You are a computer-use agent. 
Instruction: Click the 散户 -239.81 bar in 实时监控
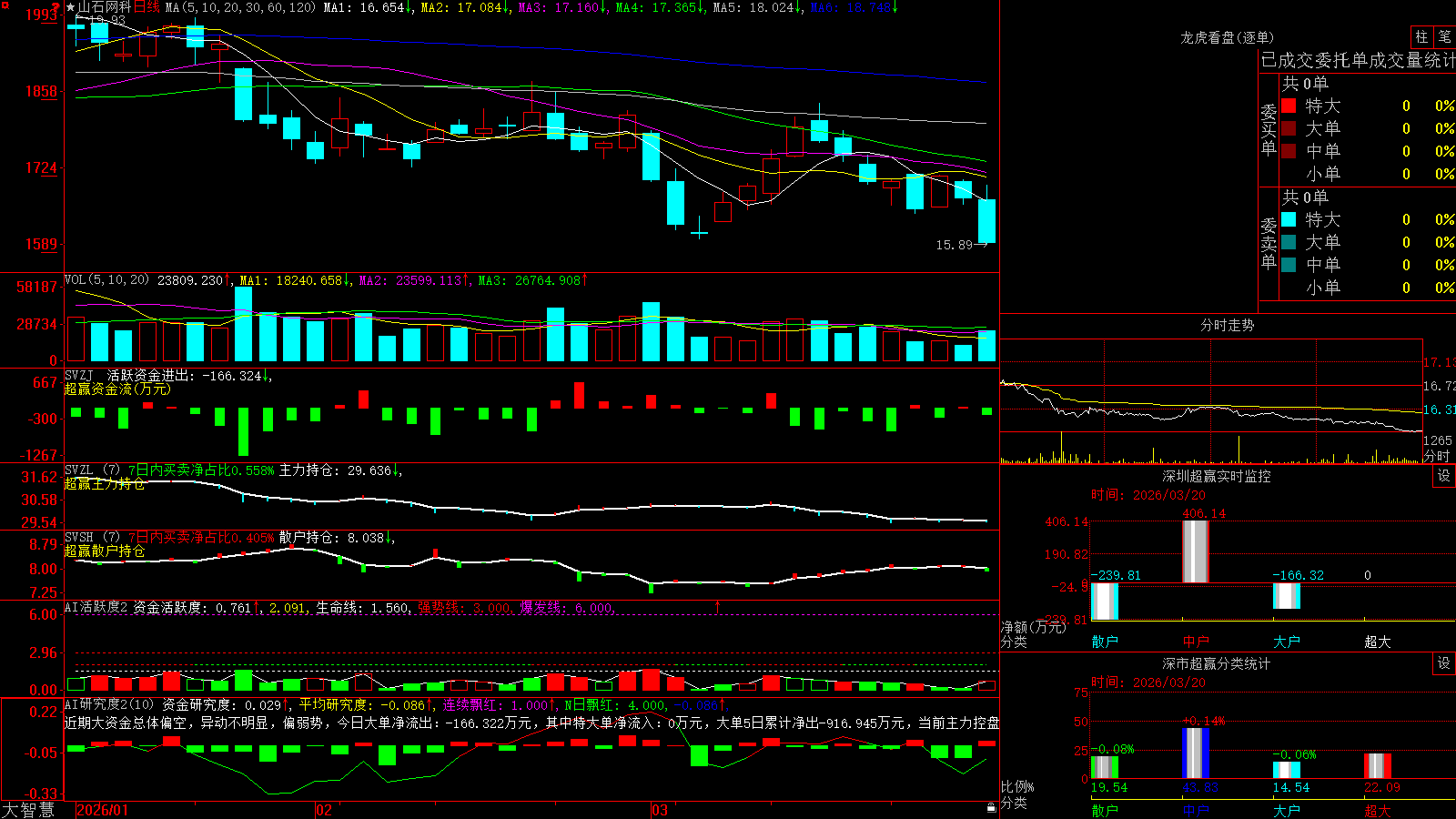[1105, 602]
